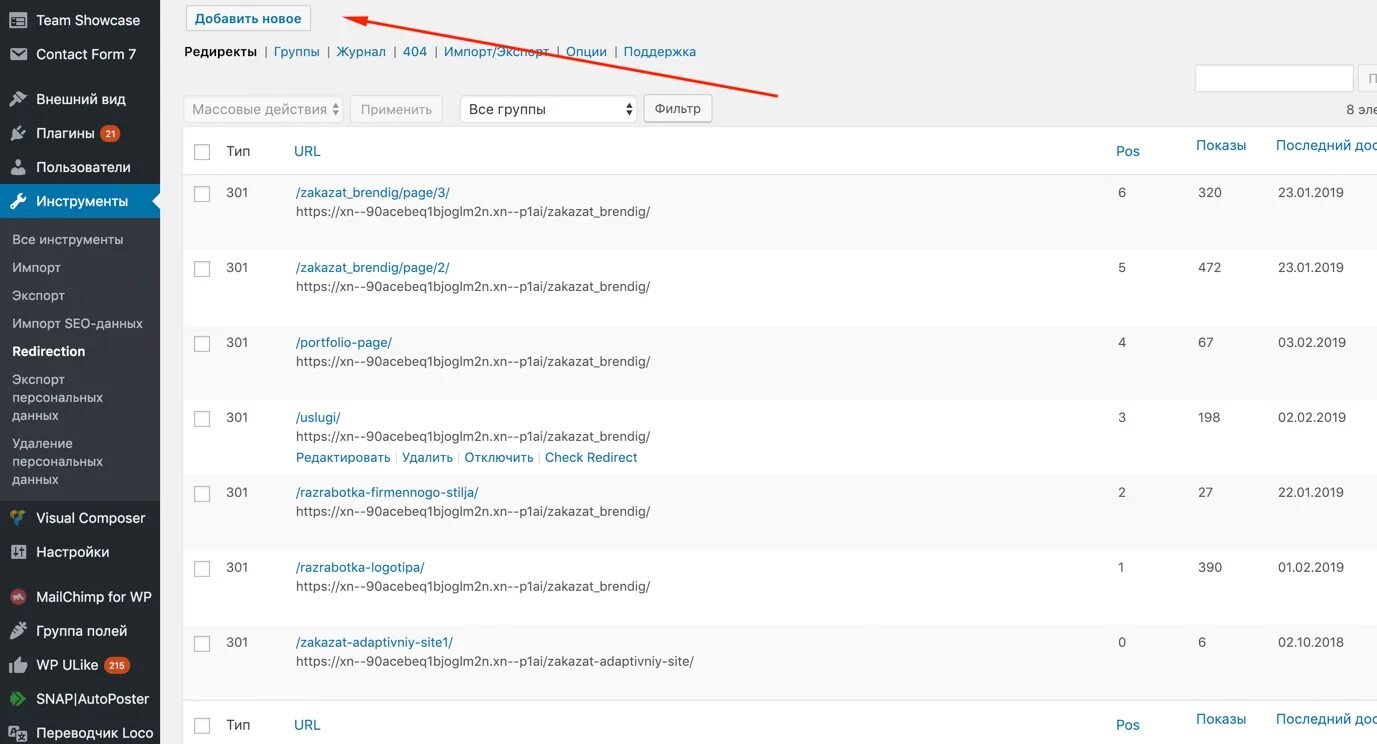The height and width of the screenshot is (744, 1377).
Task: Click the Visual Composer icon
Action: pyautogui.click(x=18, y=518)
